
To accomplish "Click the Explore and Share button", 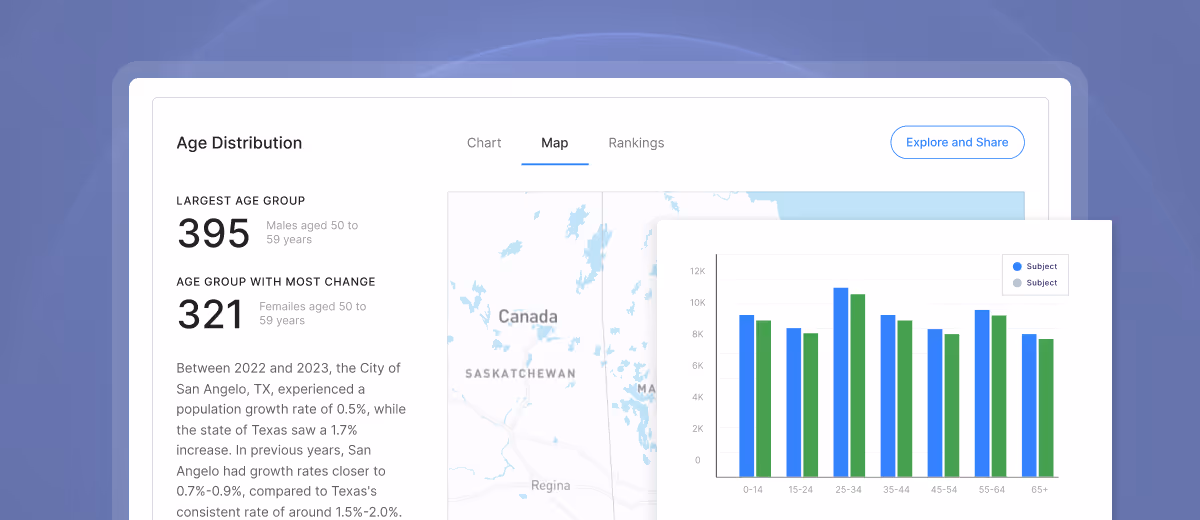I will point(957,142).
